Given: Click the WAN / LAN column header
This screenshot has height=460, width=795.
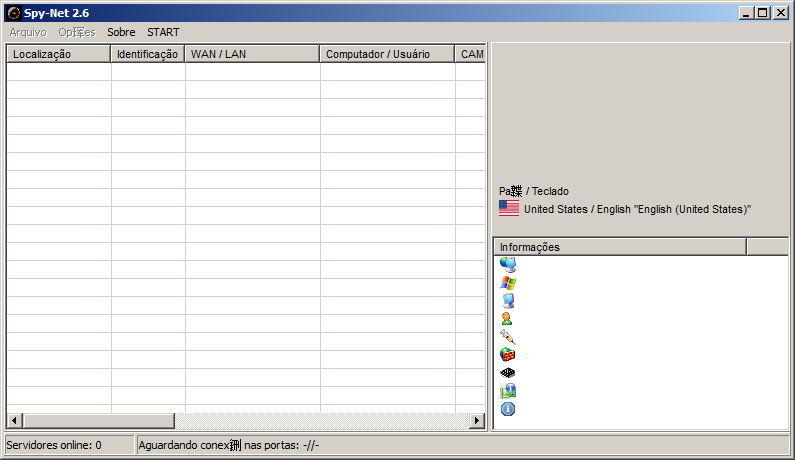Looking at the screenshot, I should [252, 54].
